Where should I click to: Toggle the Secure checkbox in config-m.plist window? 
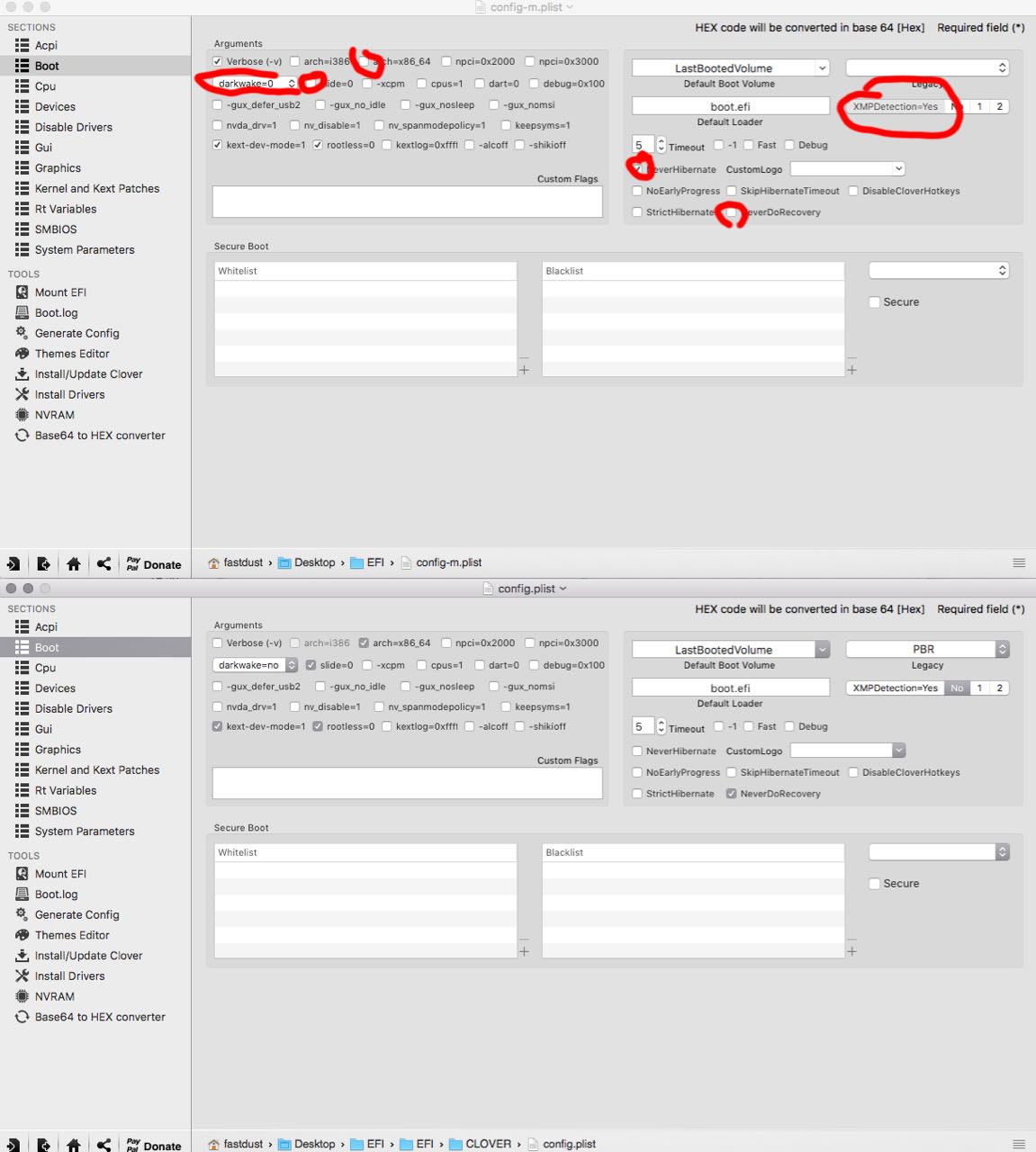874,302
